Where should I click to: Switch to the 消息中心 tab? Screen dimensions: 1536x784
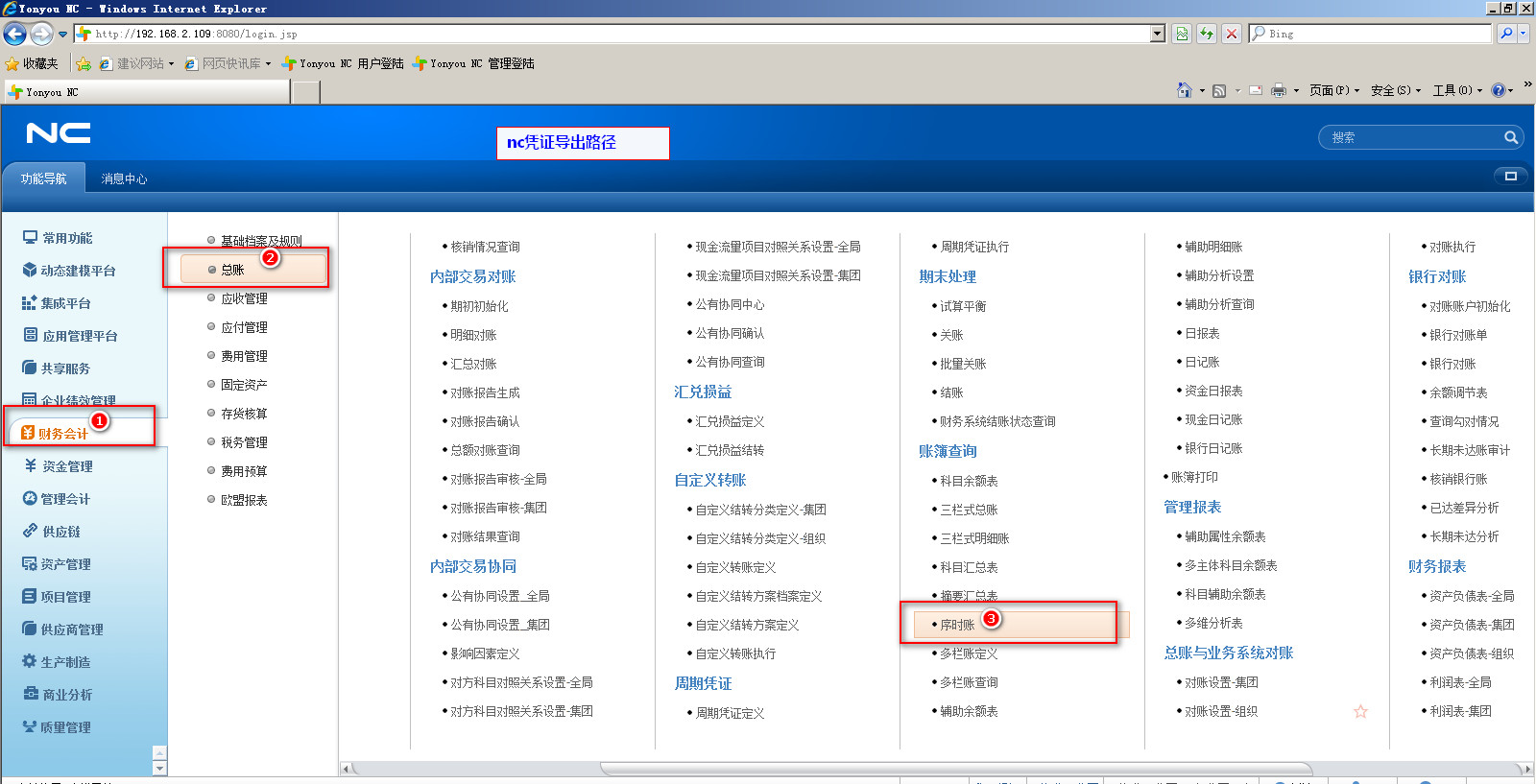coord(124,179)
